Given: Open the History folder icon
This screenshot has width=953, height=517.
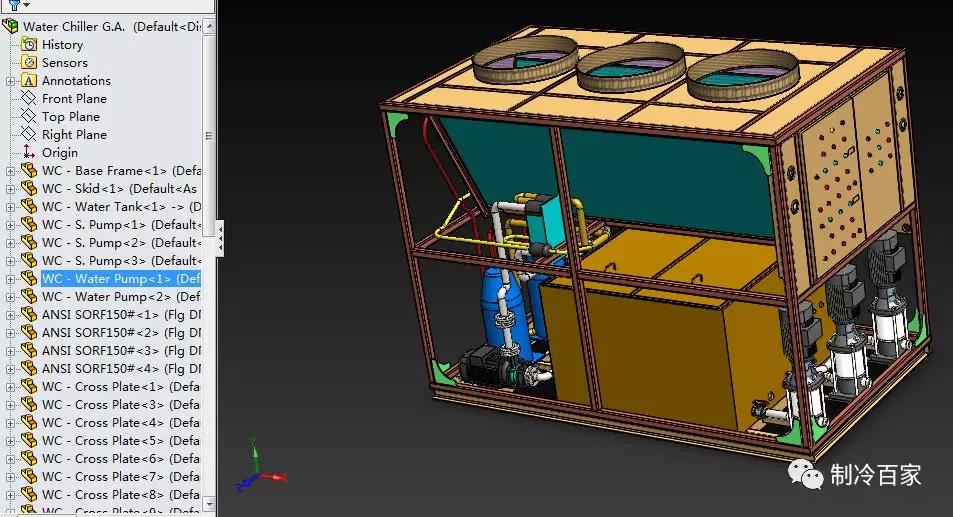Looking at the screenshot, I should 29,45.
